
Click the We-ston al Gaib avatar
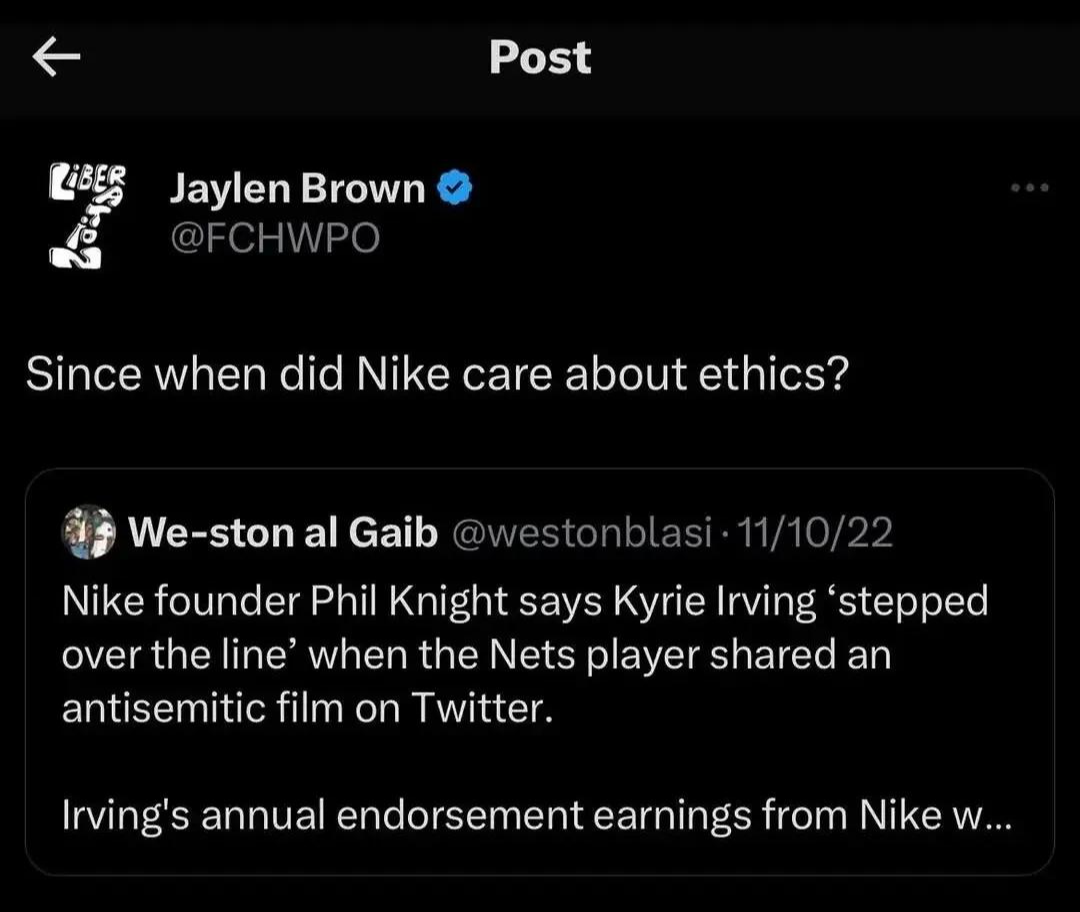coord(89,534)
